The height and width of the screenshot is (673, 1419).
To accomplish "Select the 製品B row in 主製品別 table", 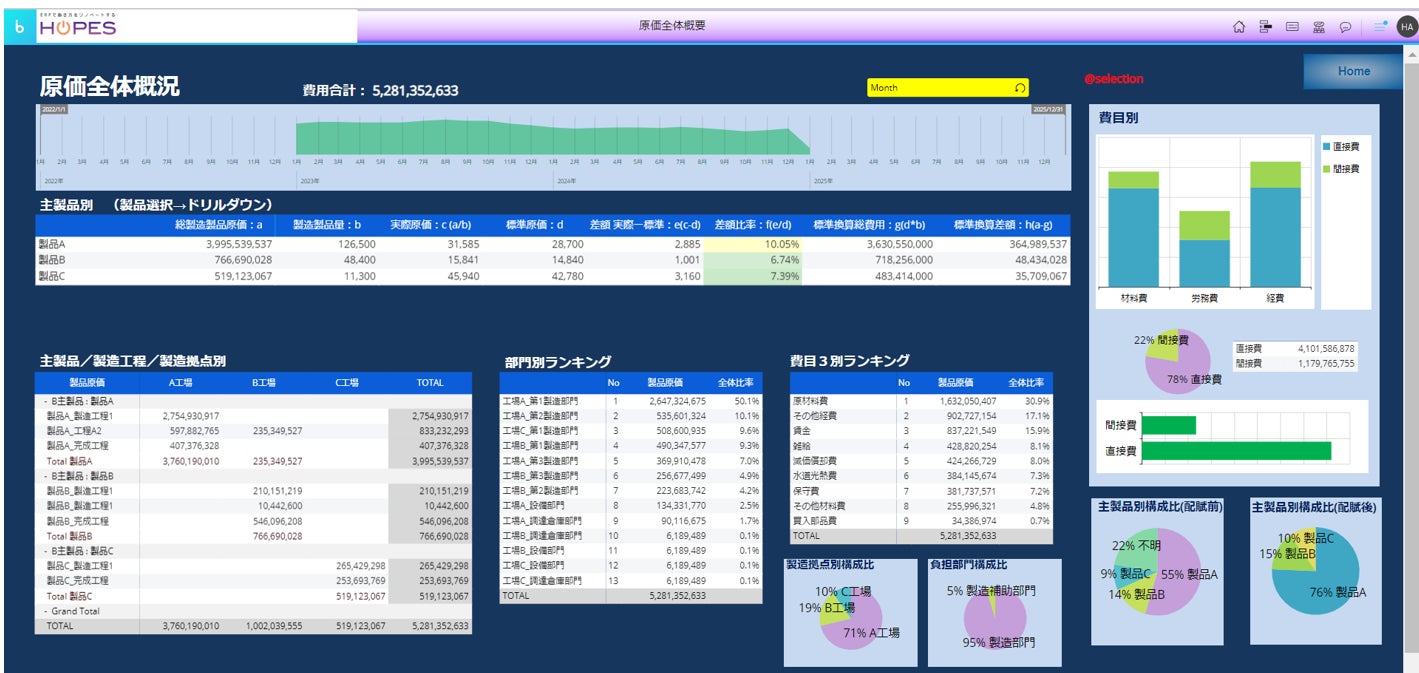I will click(x=553, y=260).
